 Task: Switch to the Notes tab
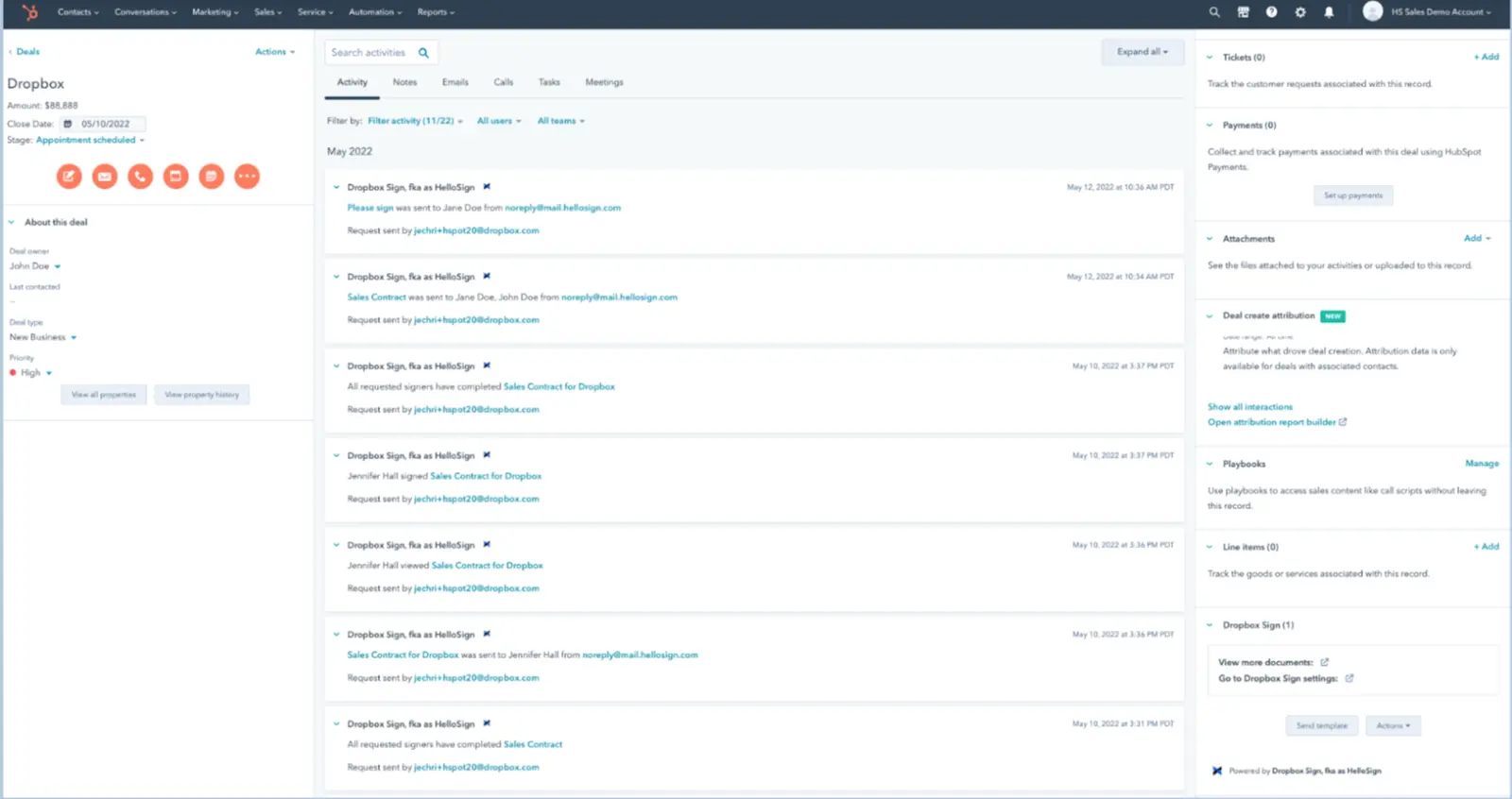pos(404,82)
